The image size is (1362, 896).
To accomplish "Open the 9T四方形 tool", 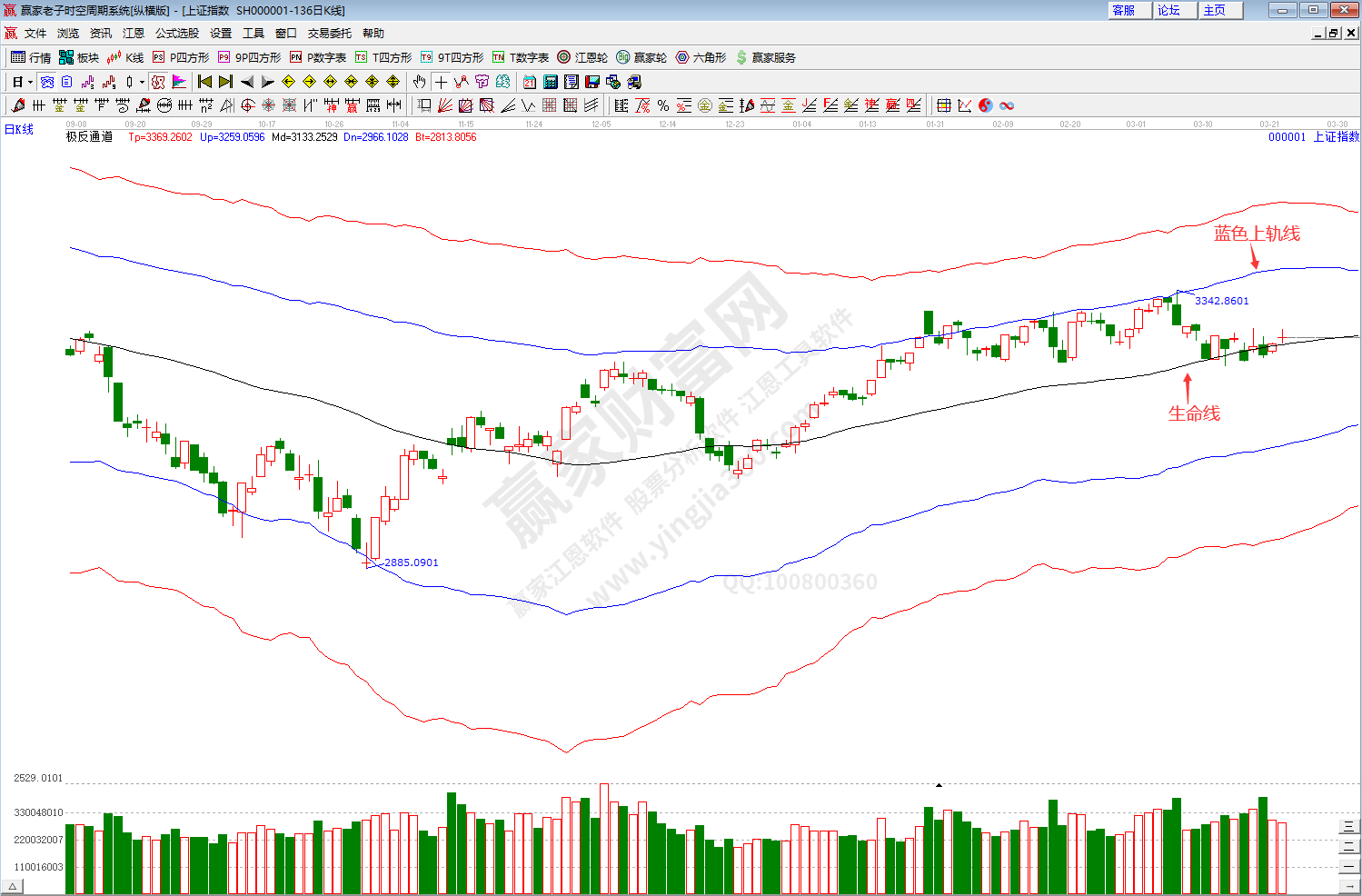I will [452, 57].
